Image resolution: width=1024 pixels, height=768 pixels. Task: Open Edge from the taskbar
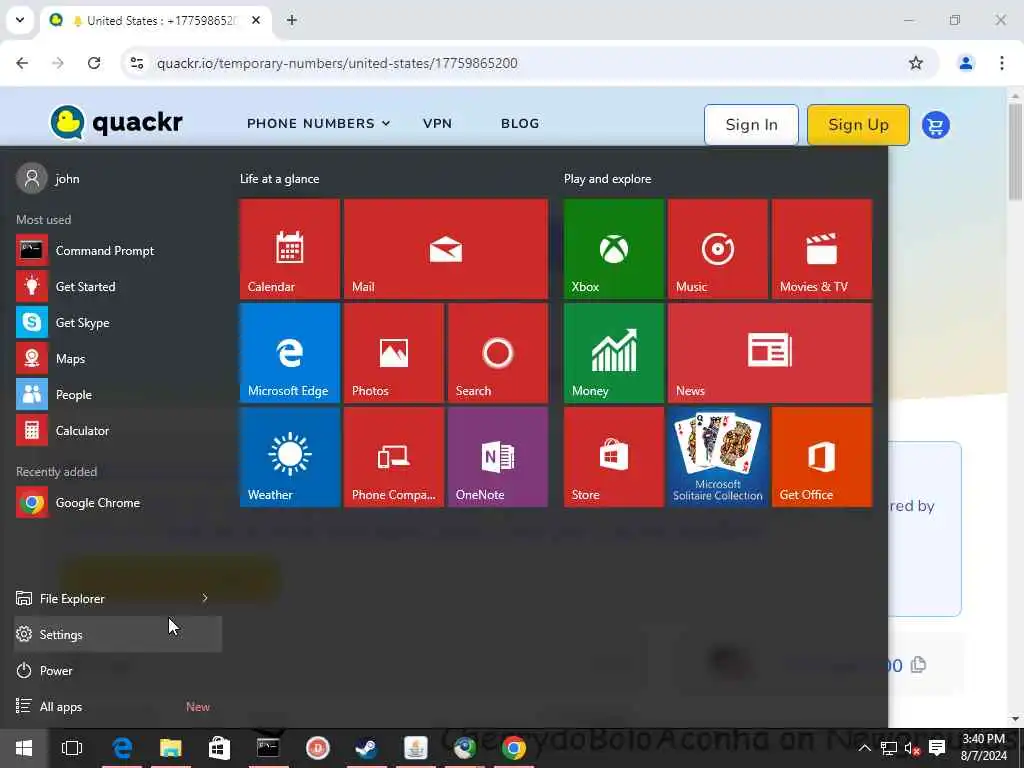click(122, 748)
